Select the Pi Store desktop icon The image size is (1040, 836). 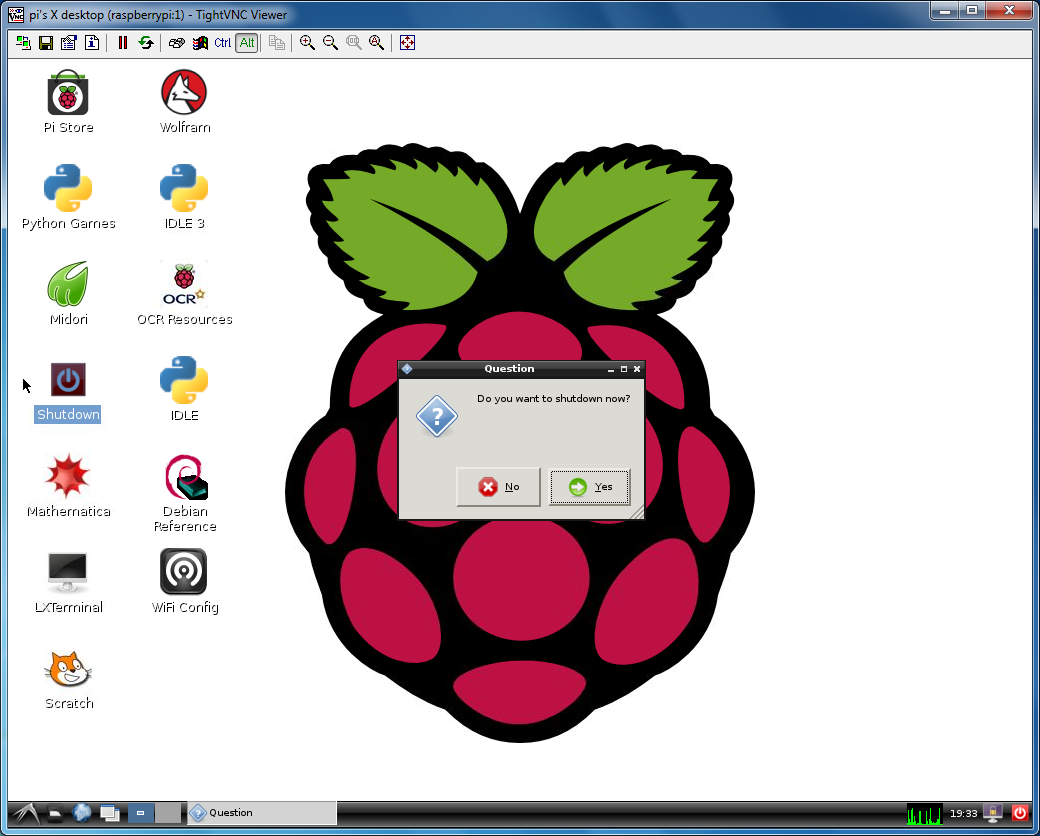pos(68,102)
